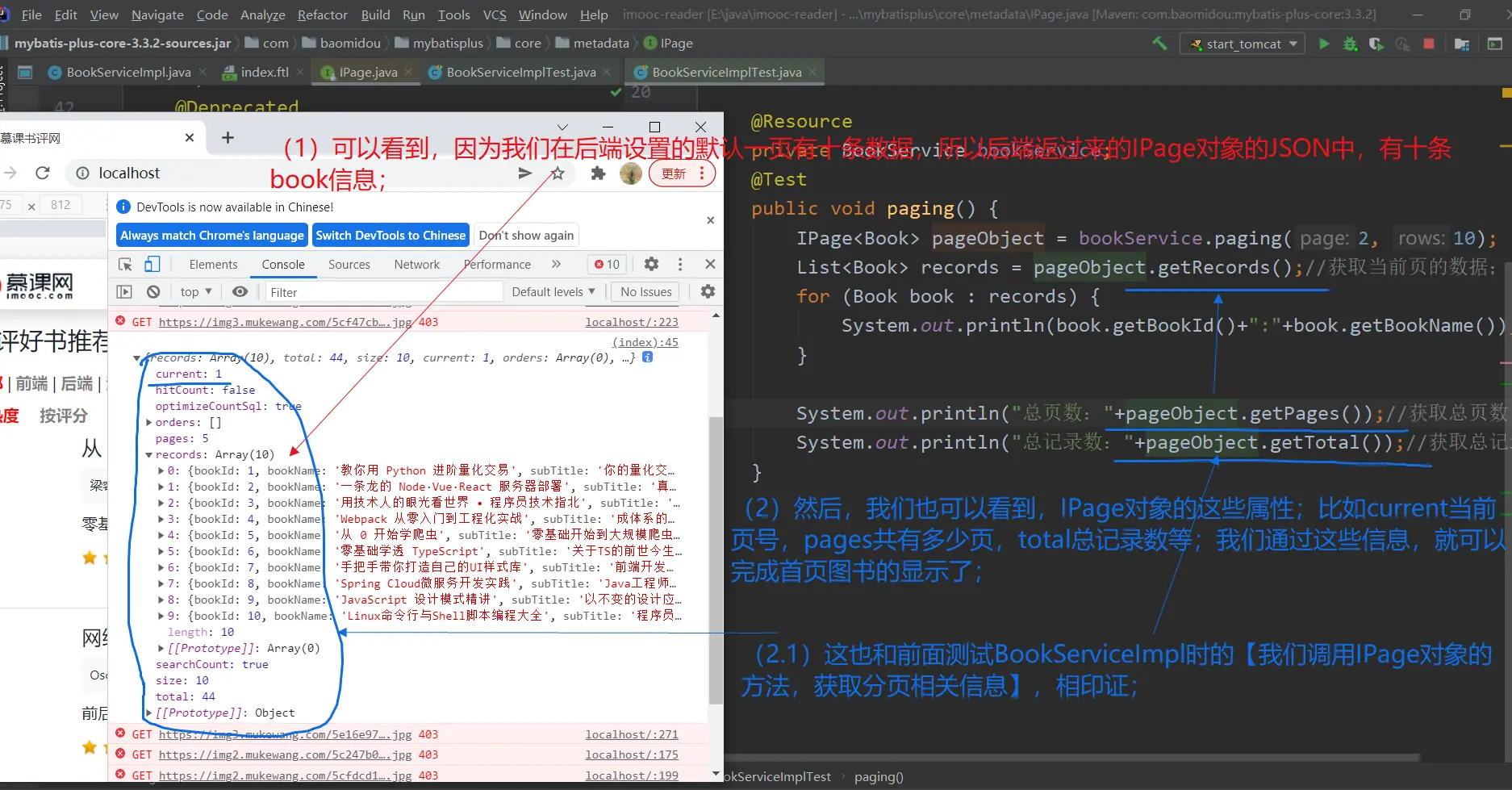Viewport: 1512px width, 790px height.
Task: Clear the console with the ban icon
Action: [153, 291]
